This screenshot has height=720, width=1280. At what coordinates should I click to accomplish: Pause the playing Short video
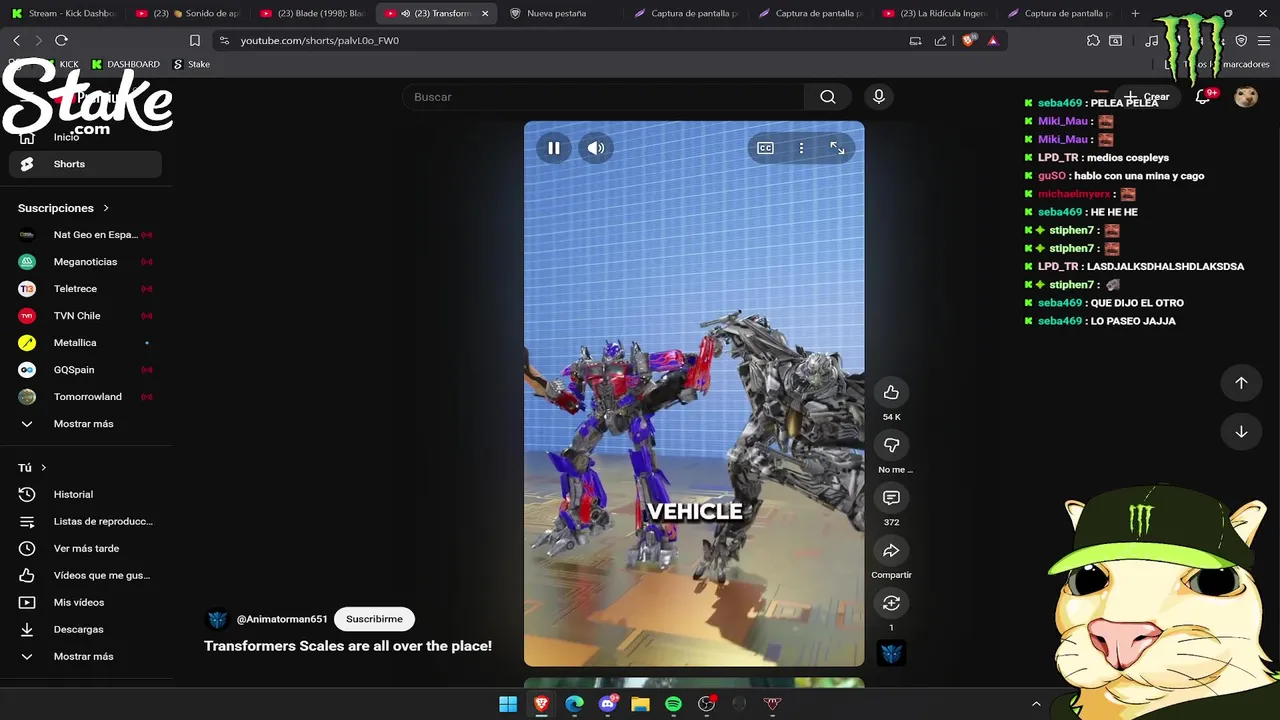(x=553, y=148)
